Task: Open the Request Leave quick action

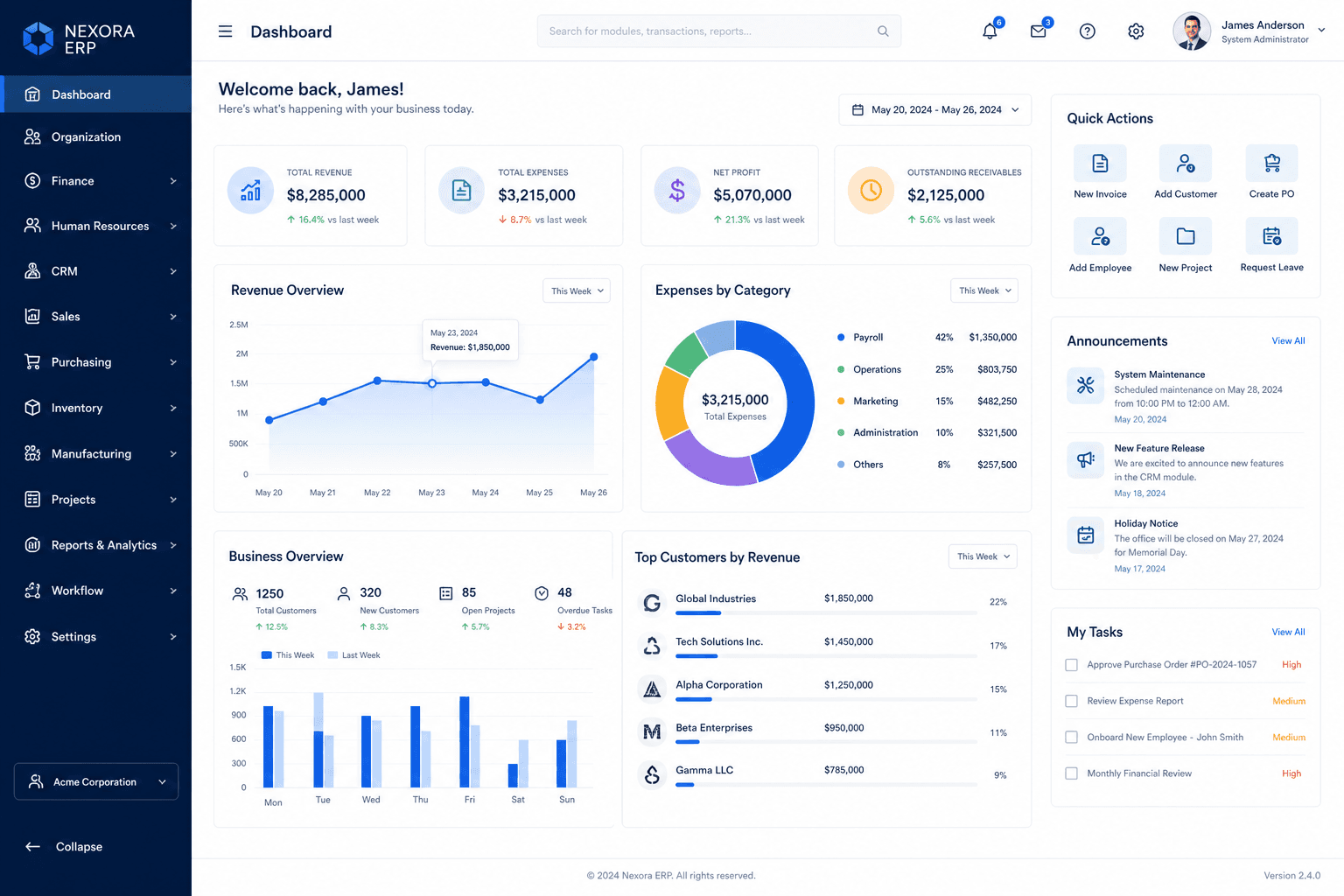Action: click(1272, 236)
